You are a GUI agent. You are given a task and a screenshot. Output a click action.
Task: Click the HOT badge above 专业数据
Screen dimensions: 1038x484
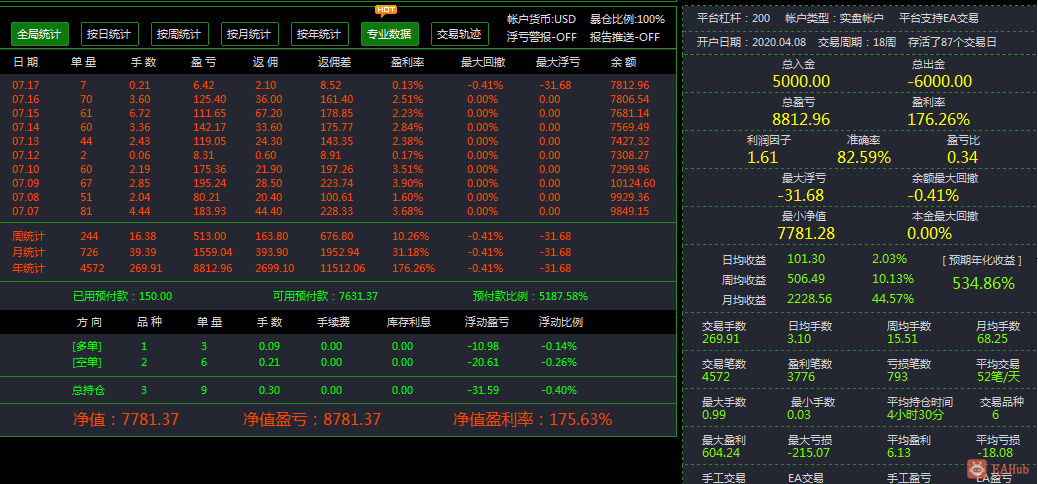point(386,10)
